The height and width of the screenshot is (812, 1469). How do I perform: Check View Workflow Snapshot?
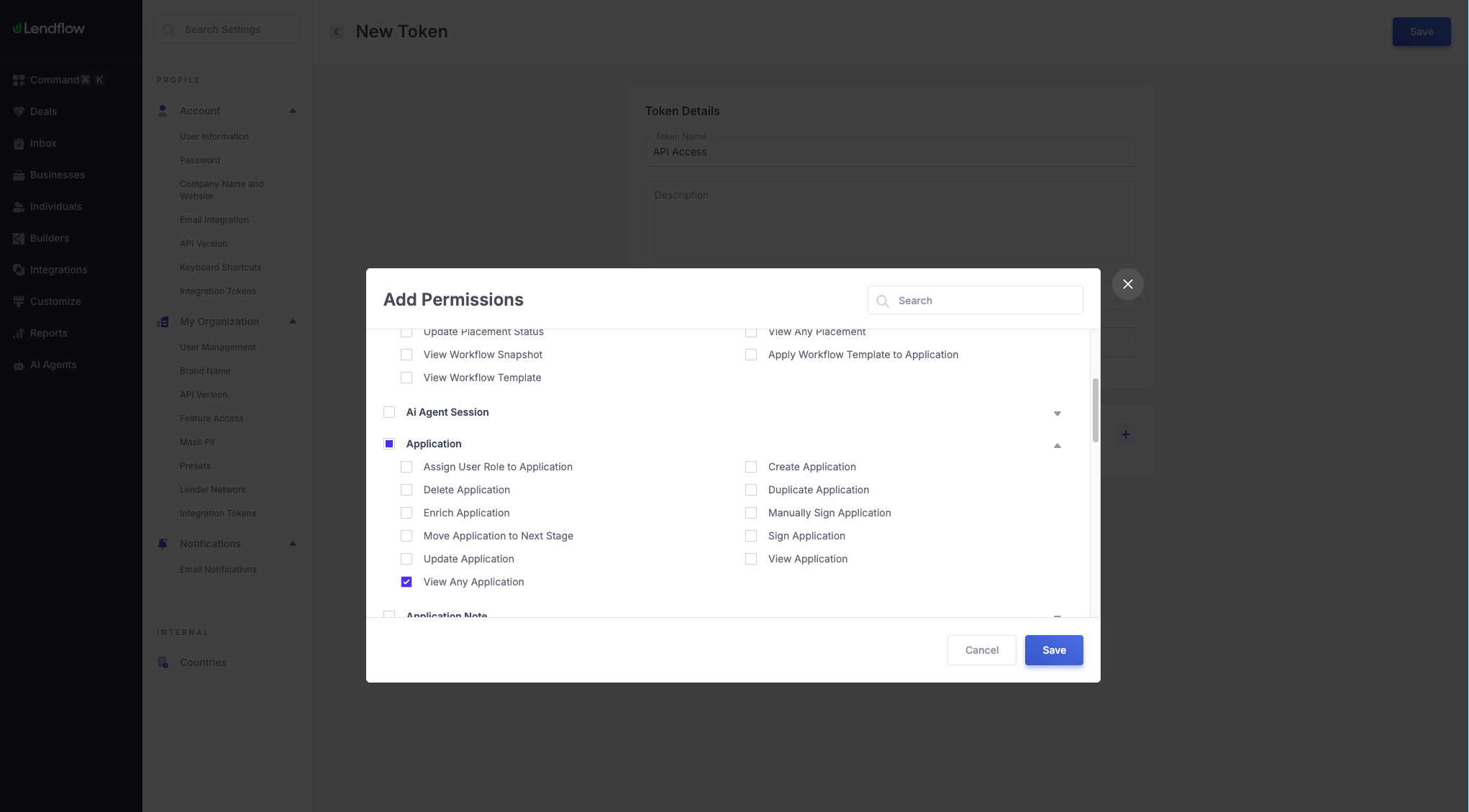(x=406, y=355)
